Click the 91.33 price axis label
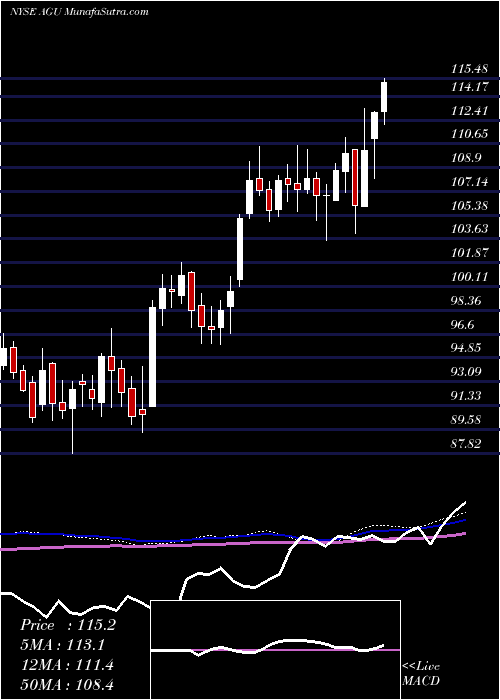Screen dimensions: 500x700 (466, 396)
